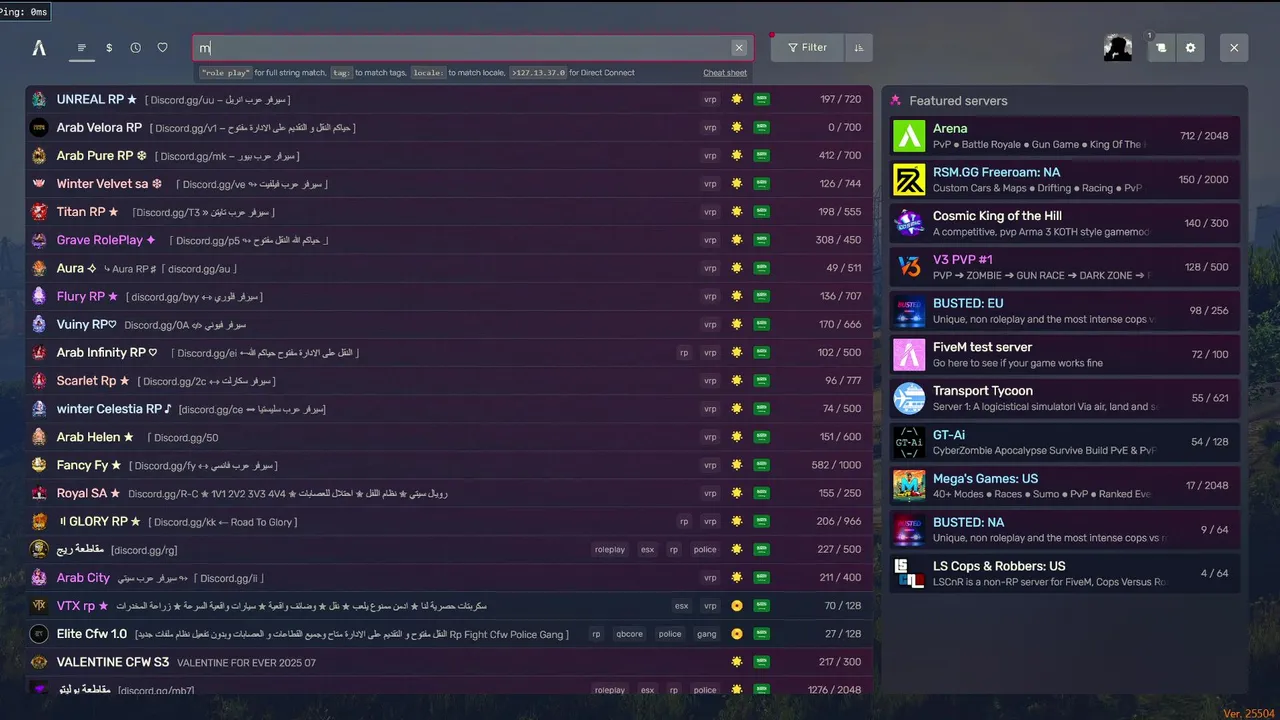Click the Flury RP server icon

pos(39,296)
